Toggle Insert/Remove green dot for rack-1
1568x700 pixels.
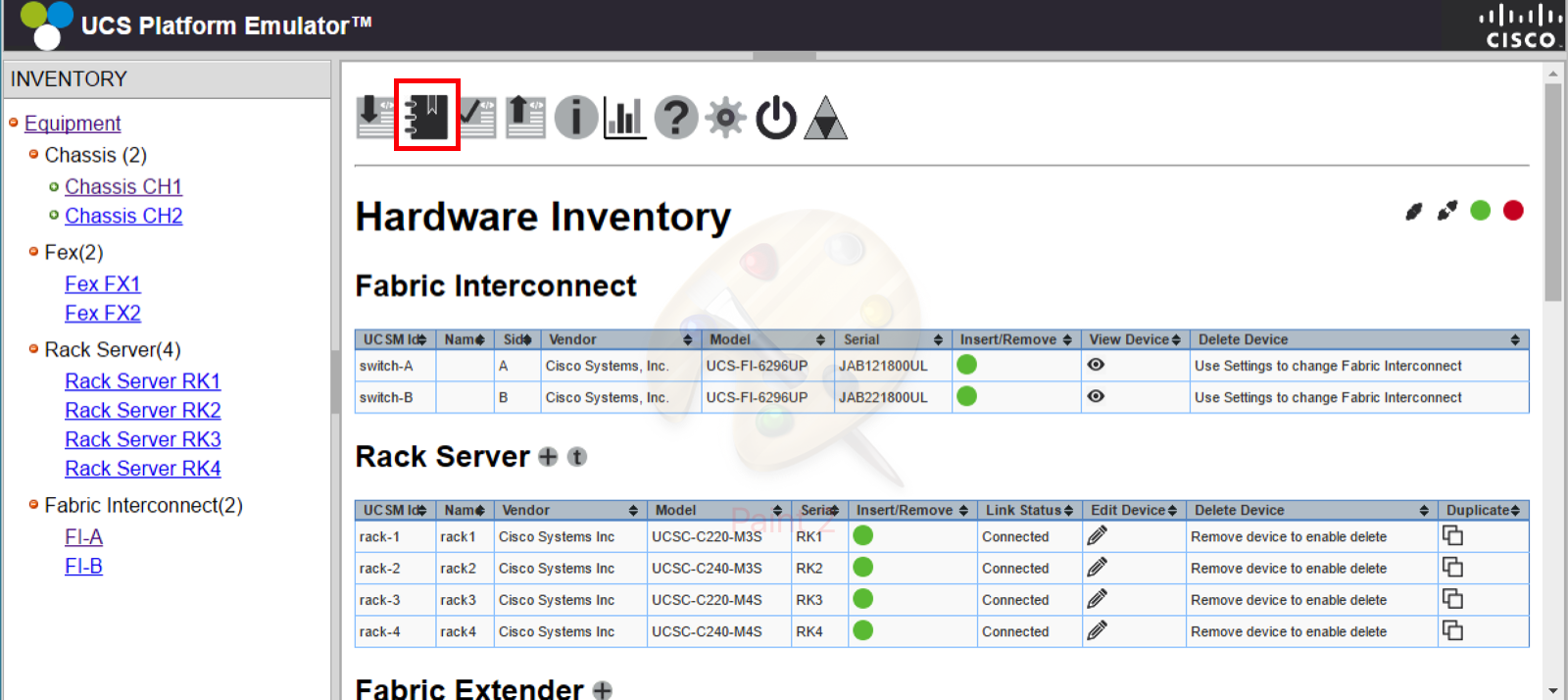click(863, 535)
